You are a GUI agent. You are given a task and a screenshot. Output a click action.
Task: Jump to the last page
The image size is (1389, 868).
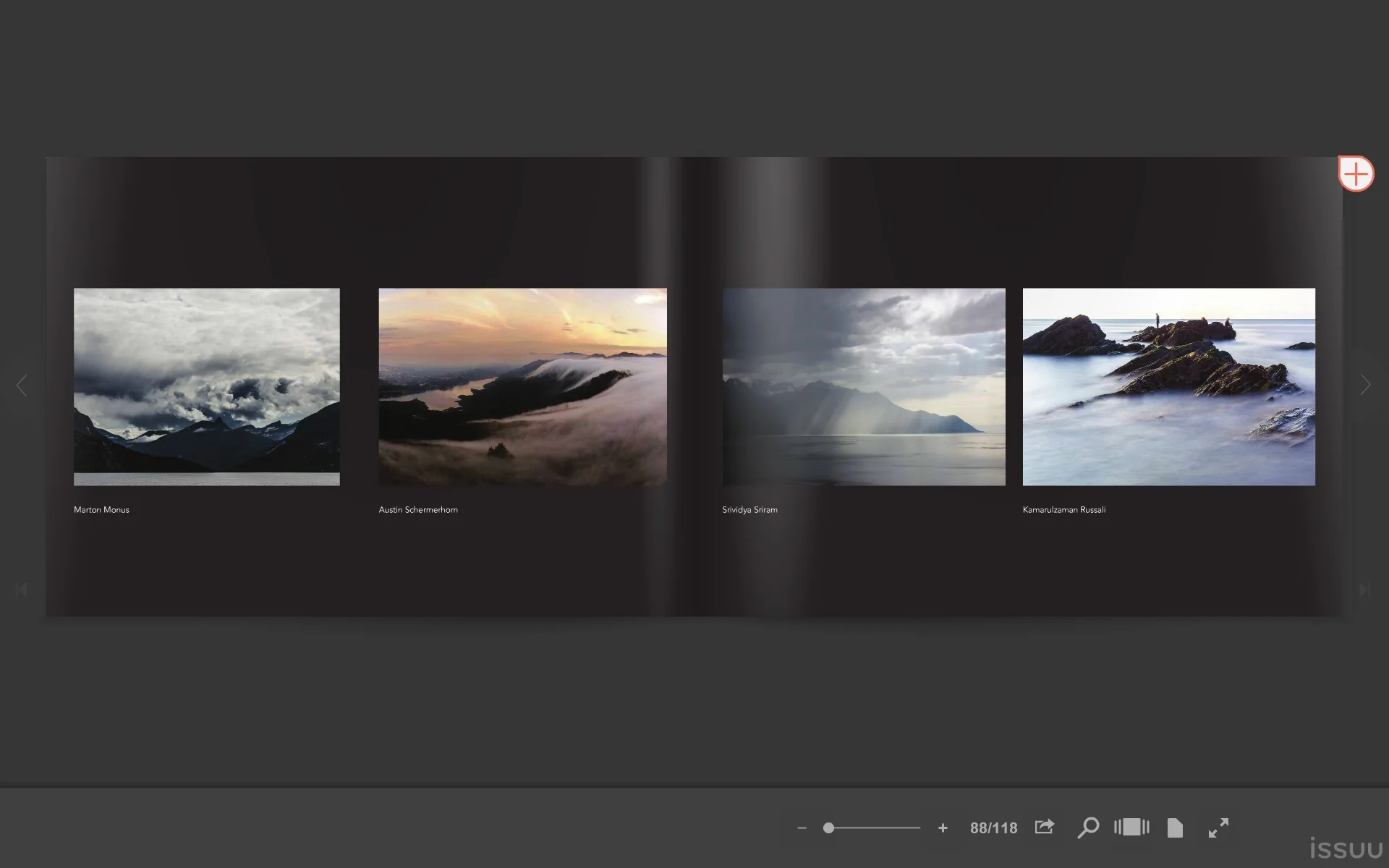pyautogui.click(x=1365, y=590)
